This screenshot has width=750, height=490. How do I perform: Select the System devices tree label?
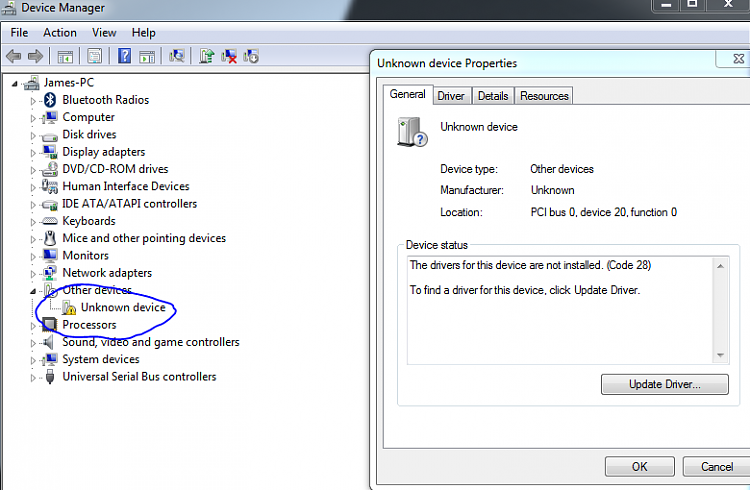pos(101,359)
